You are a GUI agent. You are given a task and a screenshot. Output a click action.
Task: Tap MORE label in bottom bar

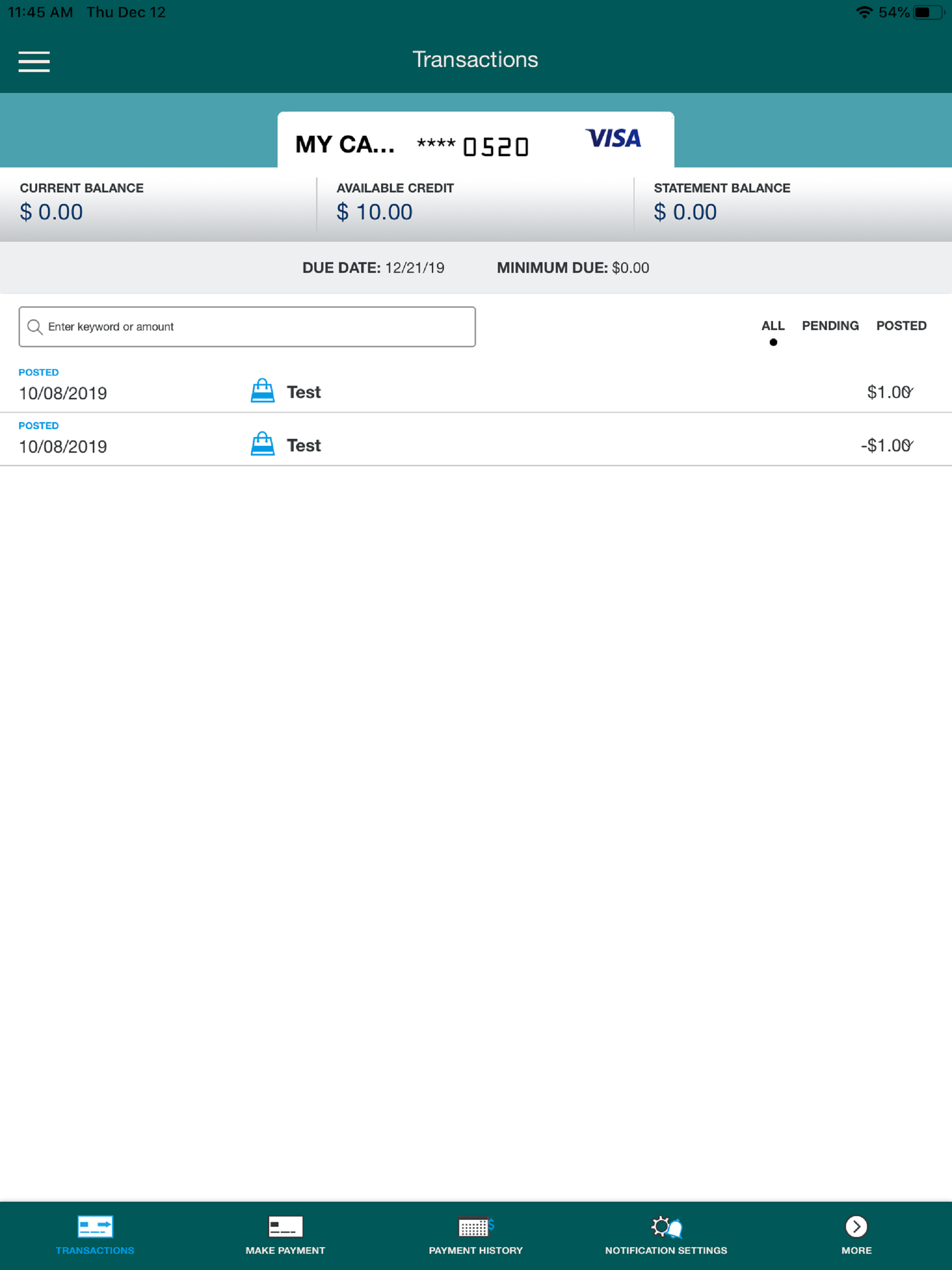pyautogui.click(x=856, y=1250)
